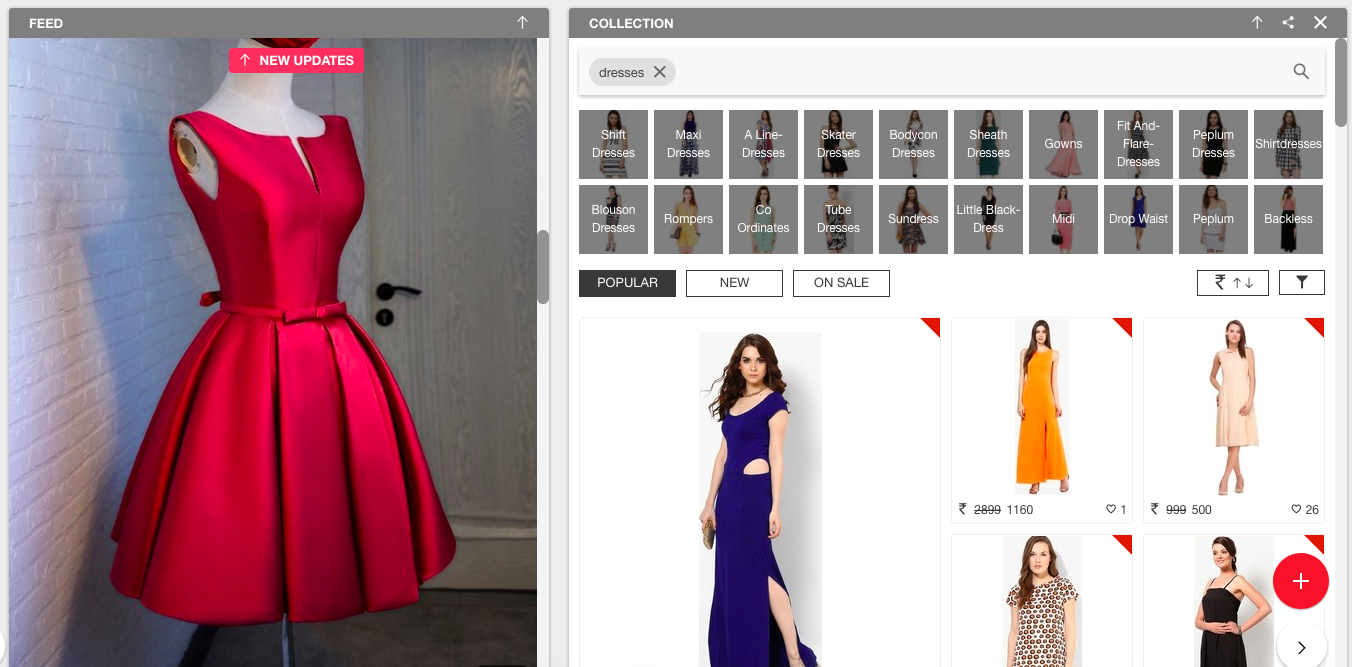Click the New Updates button in feed
The height and width of the screenshot is (667, 1352).
click(296, 60)
